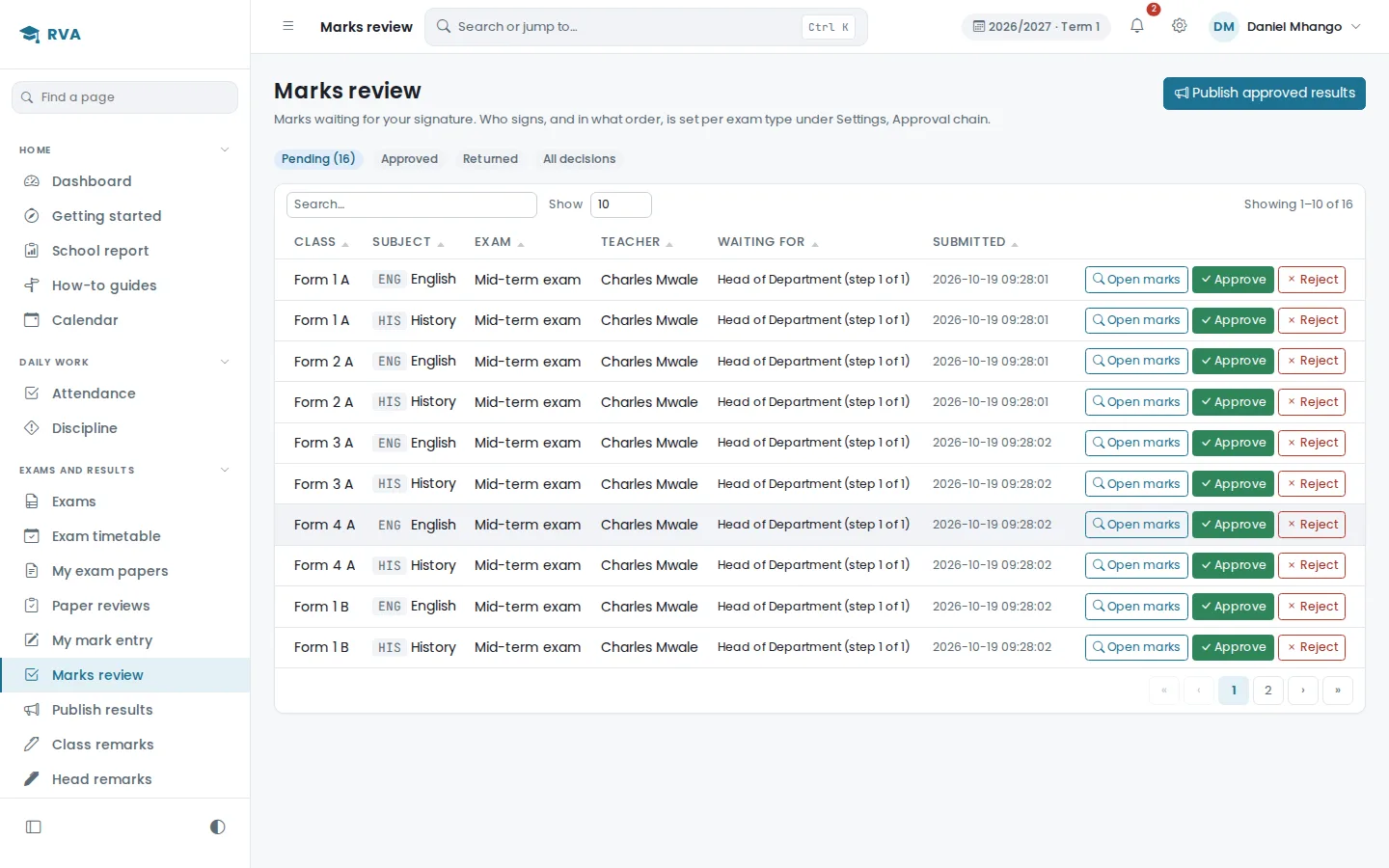Collapse the DAILY WORK section
Screen dimensions: 1389x868
tap(125, 362)
